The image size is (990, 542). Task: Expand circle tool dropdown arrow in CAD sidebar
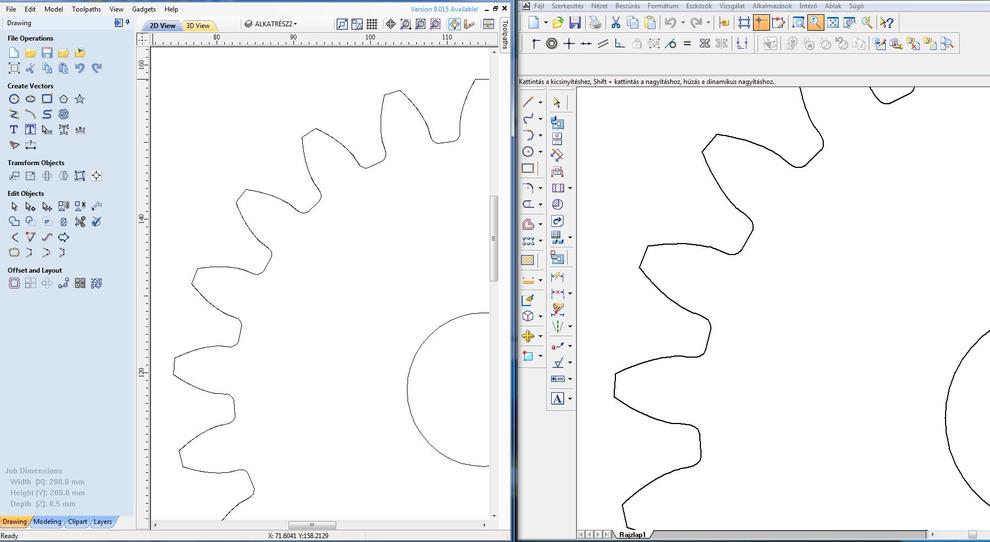[x=540, y=152]
